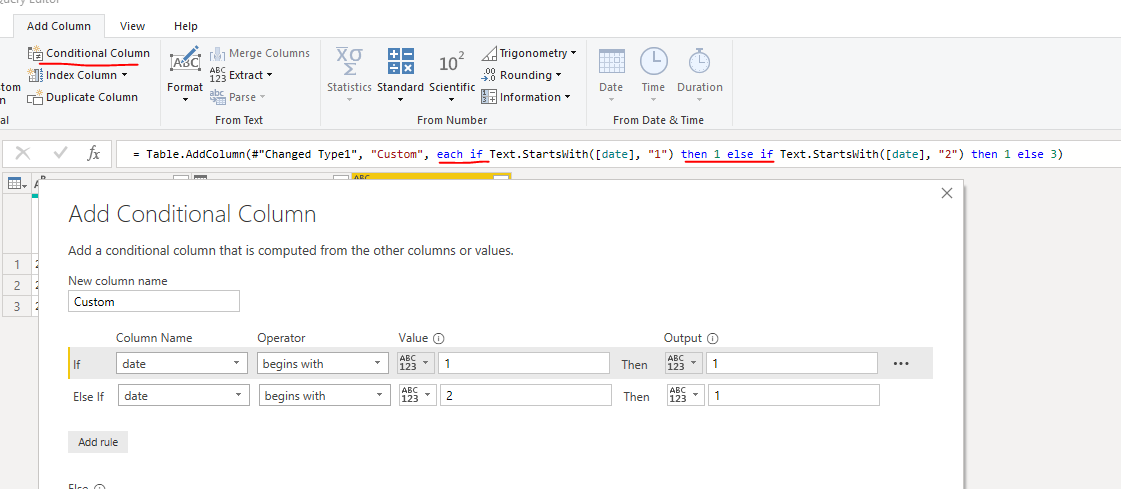
Task: Click the New column name field
Action: pos(154,302)
